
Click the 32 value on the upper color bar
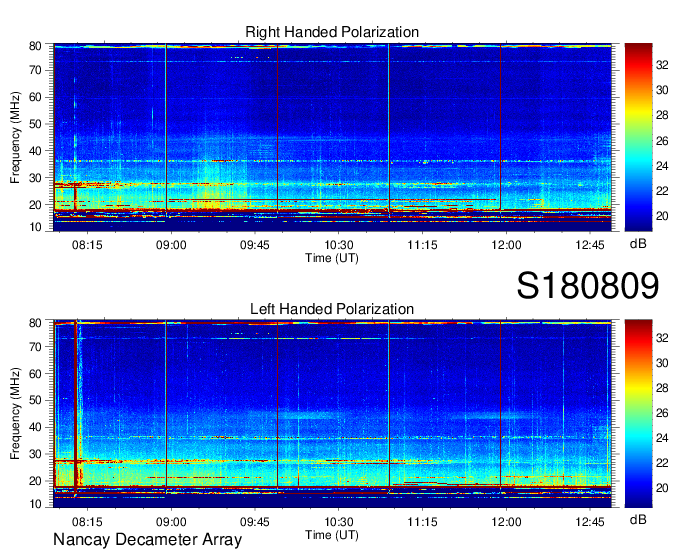click(x=662, y=65)
